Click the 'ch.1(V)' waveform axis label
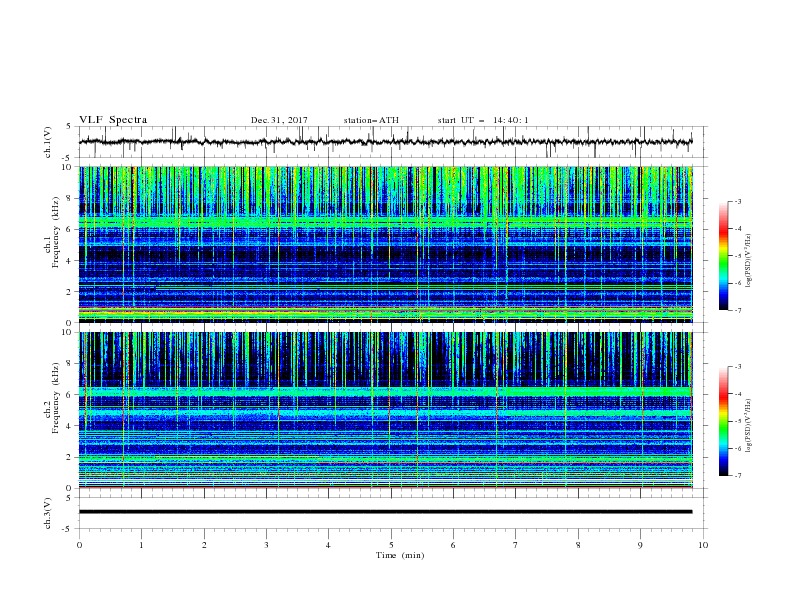The height and width of the screenshot is (612, 792). click(x=48, y=142)
